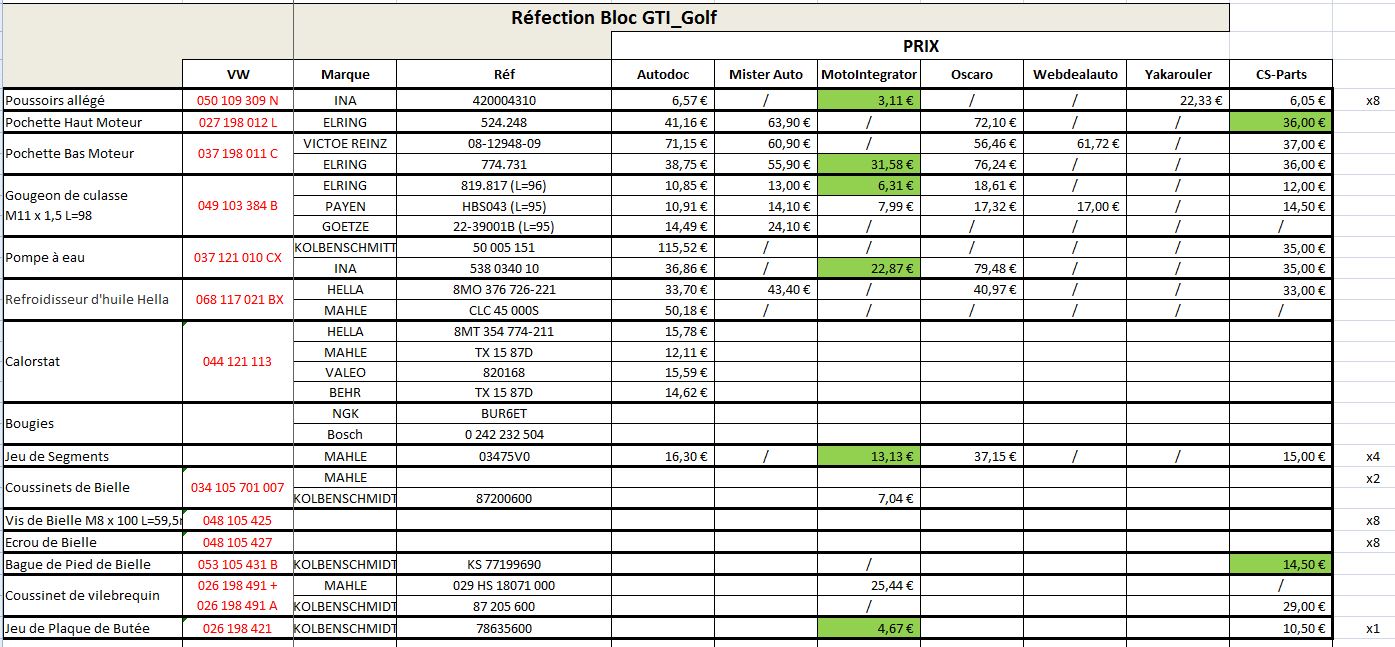Image resolution: width=1395 pixels, height=647 pixels.
Task: Select the "Coussinets de Bielle" cell
Action: pos(93,488)
